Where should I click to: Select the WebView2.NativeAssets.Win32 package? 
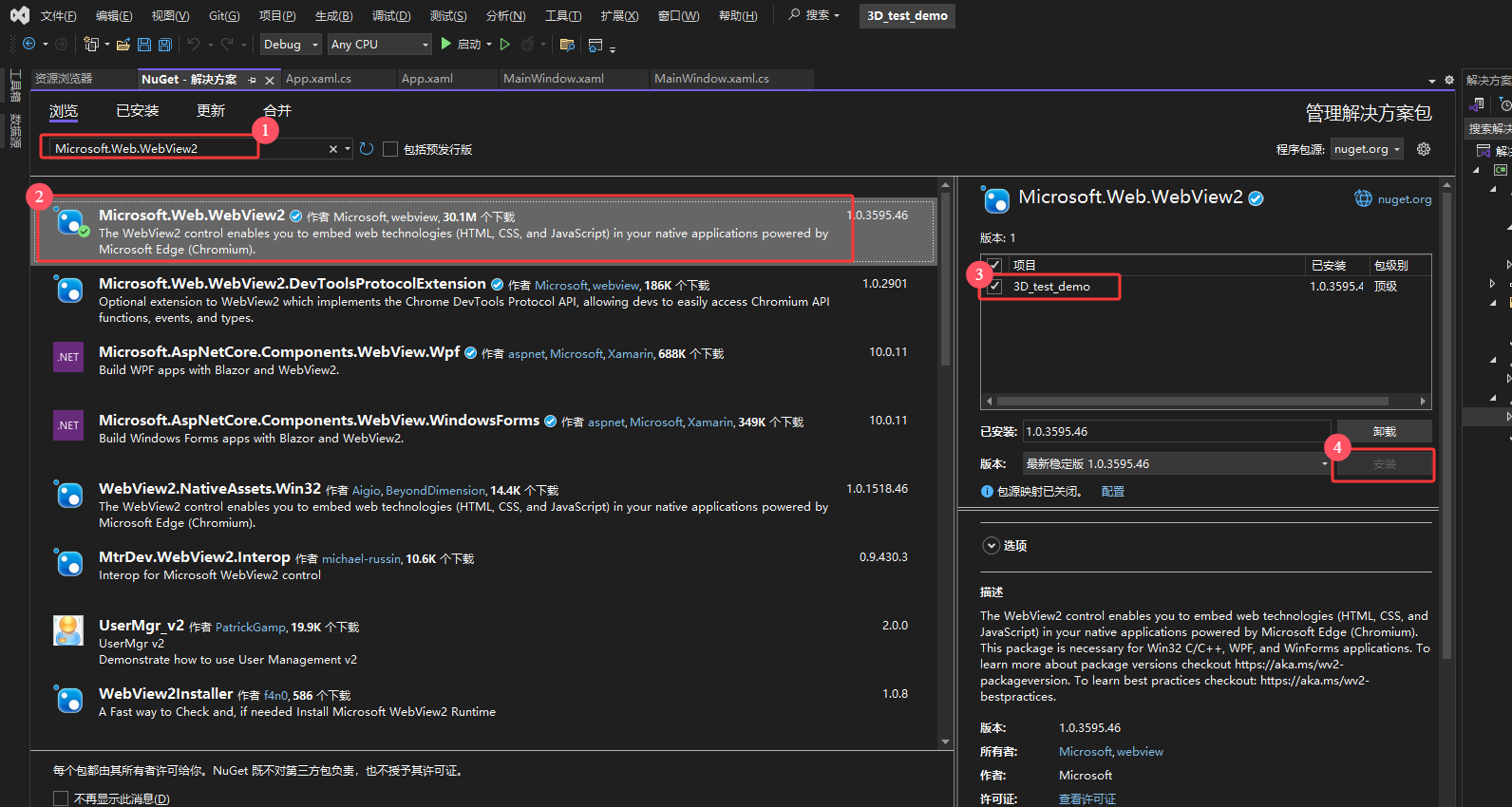tap(484, 505)
